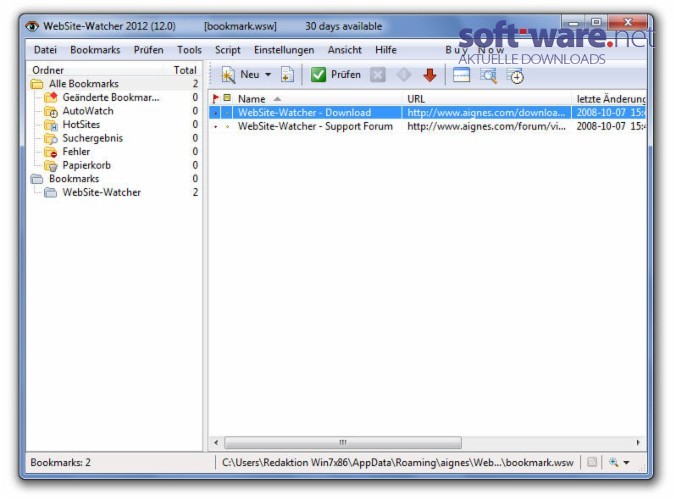Click the eye application icon in title bar
676x500 pixels.
click(x=32, y=26)
